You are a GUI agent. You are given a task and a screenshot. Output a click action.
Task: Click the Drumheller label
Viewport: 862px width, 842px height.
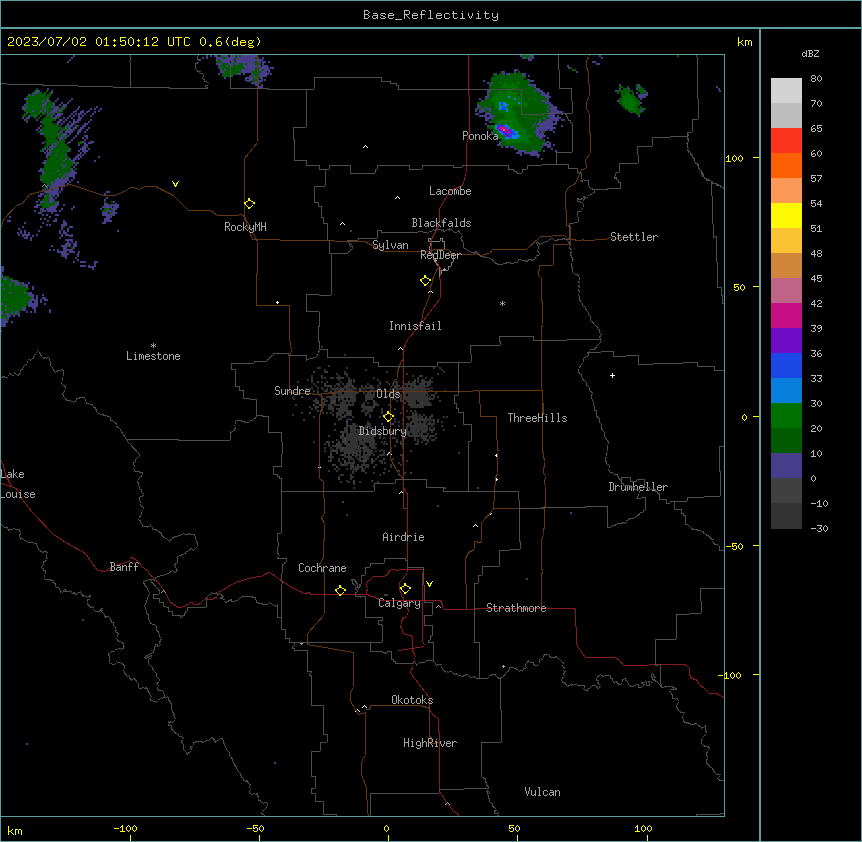tap(638, 487)
